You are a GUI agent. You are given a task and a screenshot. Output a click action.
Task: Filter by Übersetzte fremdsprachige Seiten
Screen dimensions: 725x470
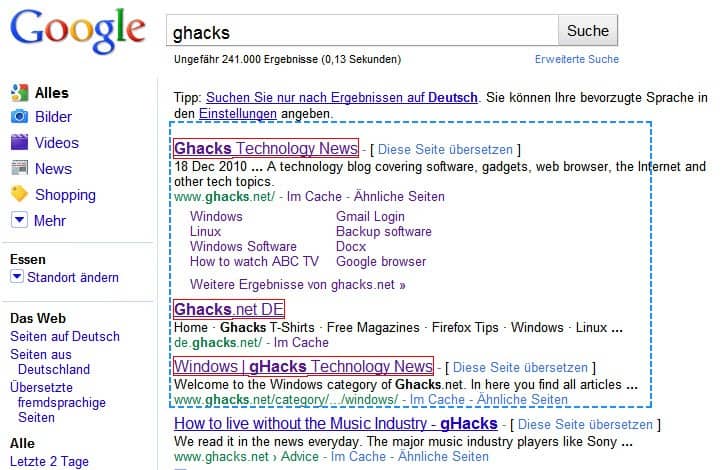pyautogui.click(x=58, y=402)
